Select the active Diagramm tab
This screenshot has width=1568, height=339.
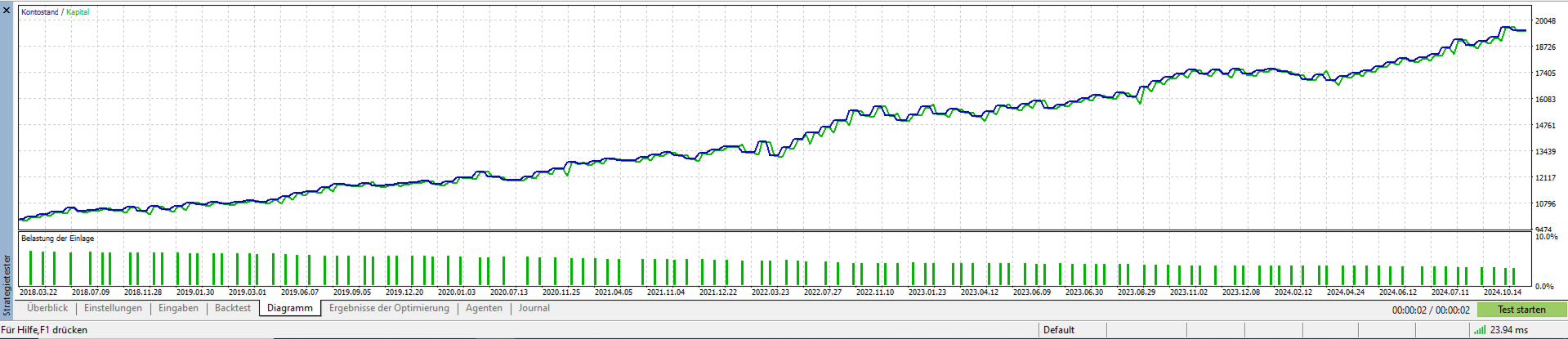[x=290, y=308]
